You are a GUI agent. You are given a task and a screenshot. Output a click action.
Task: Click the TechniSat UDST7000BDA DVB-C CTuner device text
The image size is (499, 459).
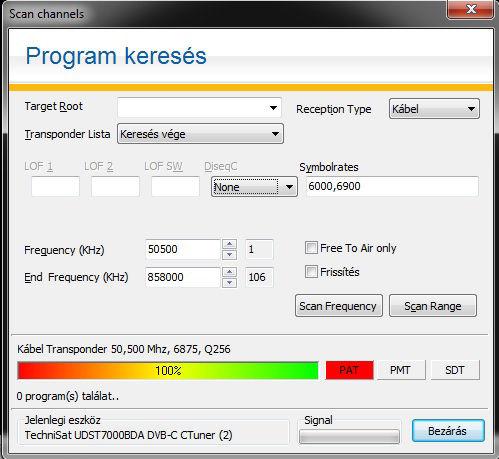click(128, 435)
